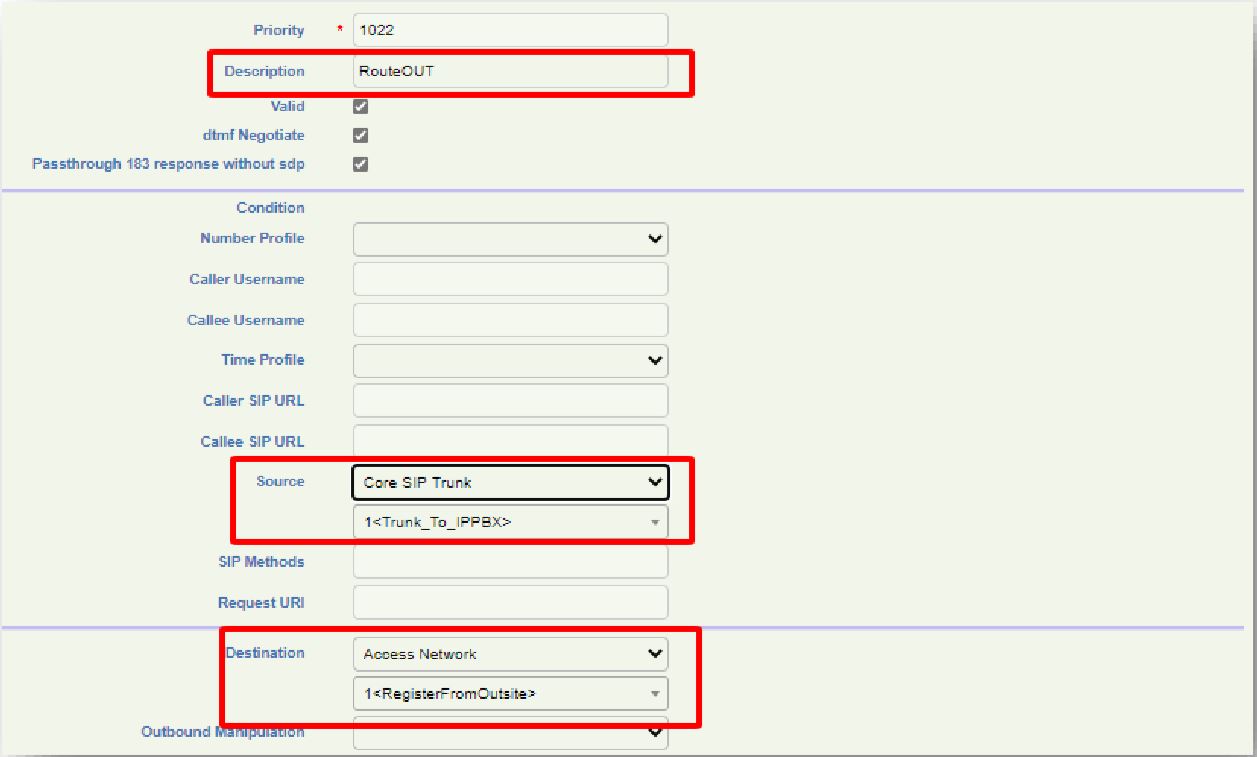
Task: Click the Description field containing RouteOUT
Action: tap(510, 71)
